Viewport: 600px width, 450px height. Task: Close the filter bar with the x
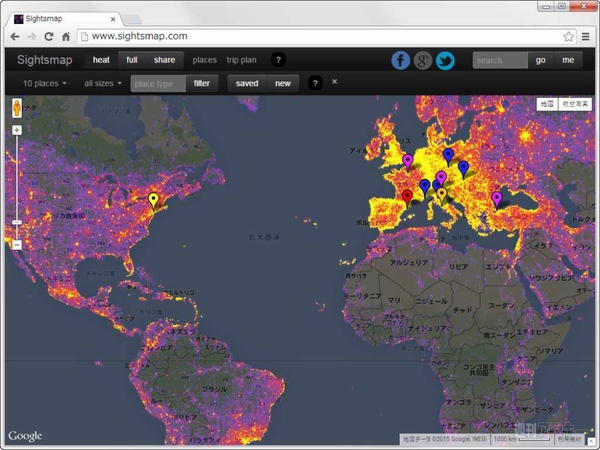click(x=335, y=82)
